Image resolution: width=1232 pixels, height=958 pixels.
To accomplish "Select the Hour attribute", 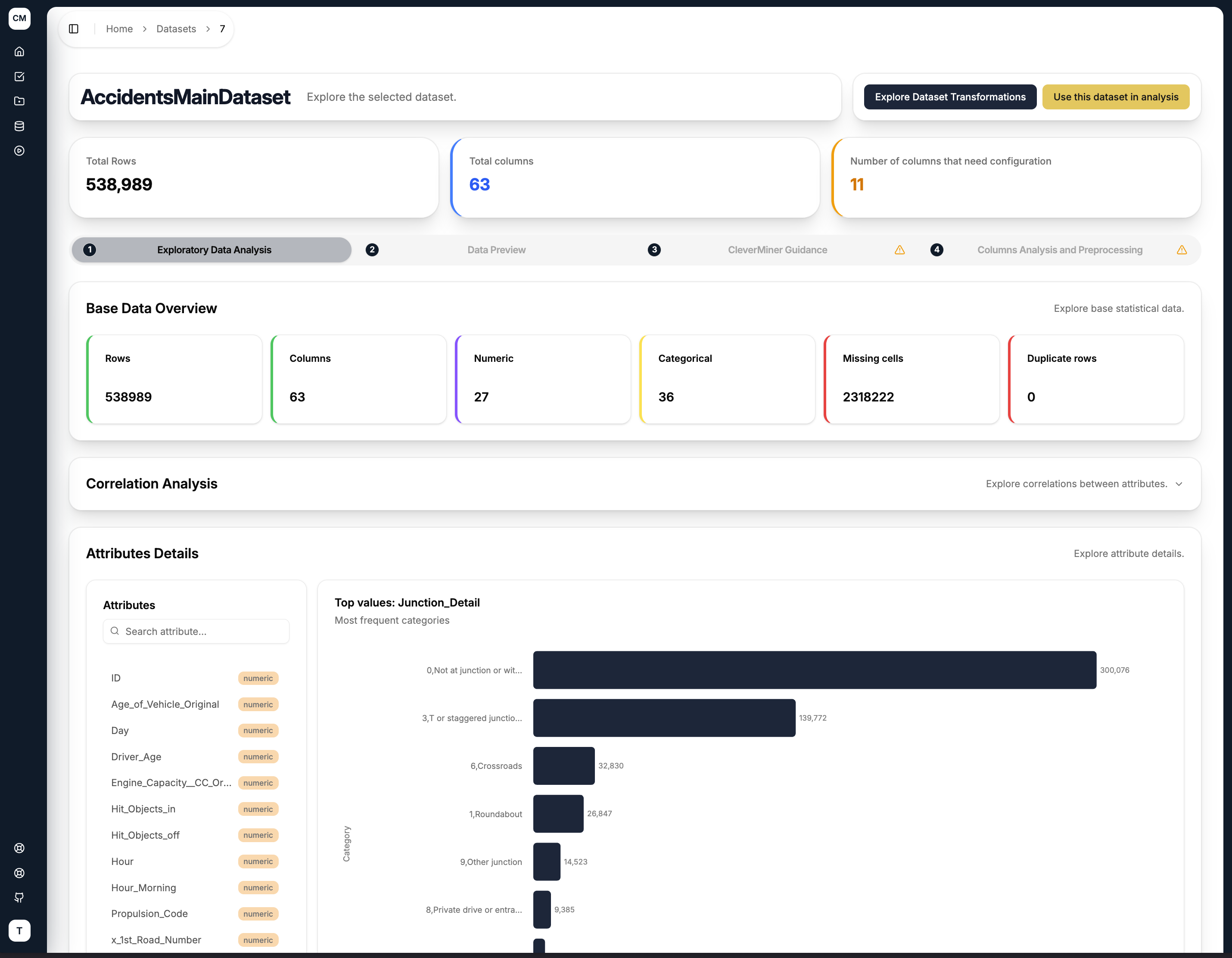I will pyautogui.click(x=195, y=862).
